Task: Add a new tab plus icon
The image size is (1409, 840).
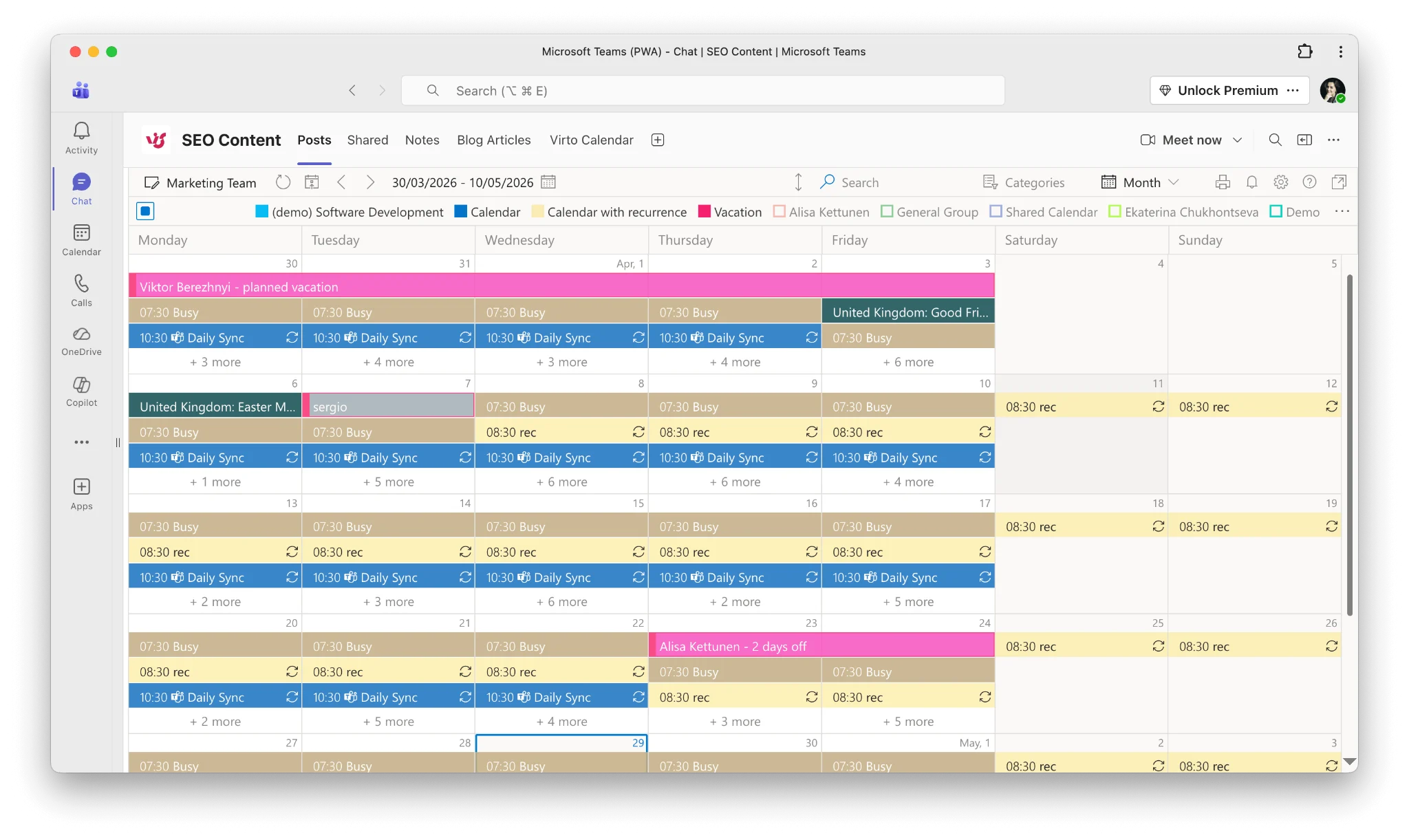Action: 658,140
